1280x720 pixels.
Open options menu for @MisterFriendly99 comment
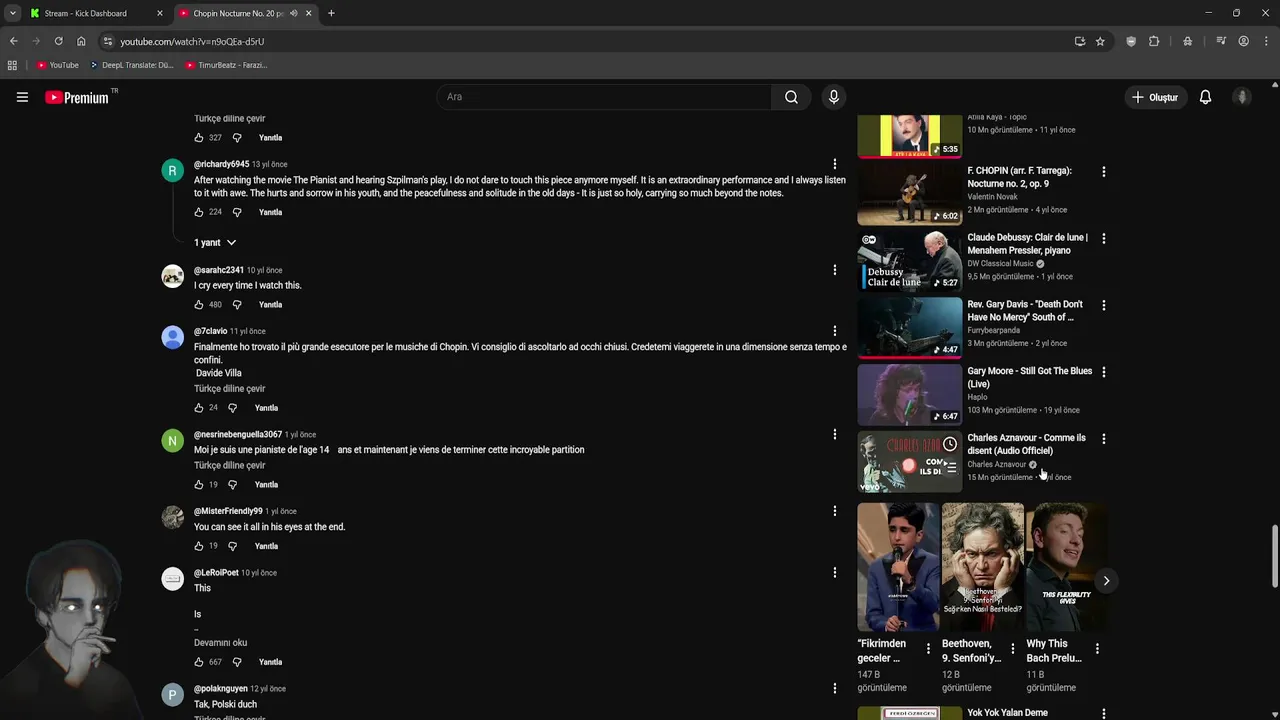pos(835,511)
